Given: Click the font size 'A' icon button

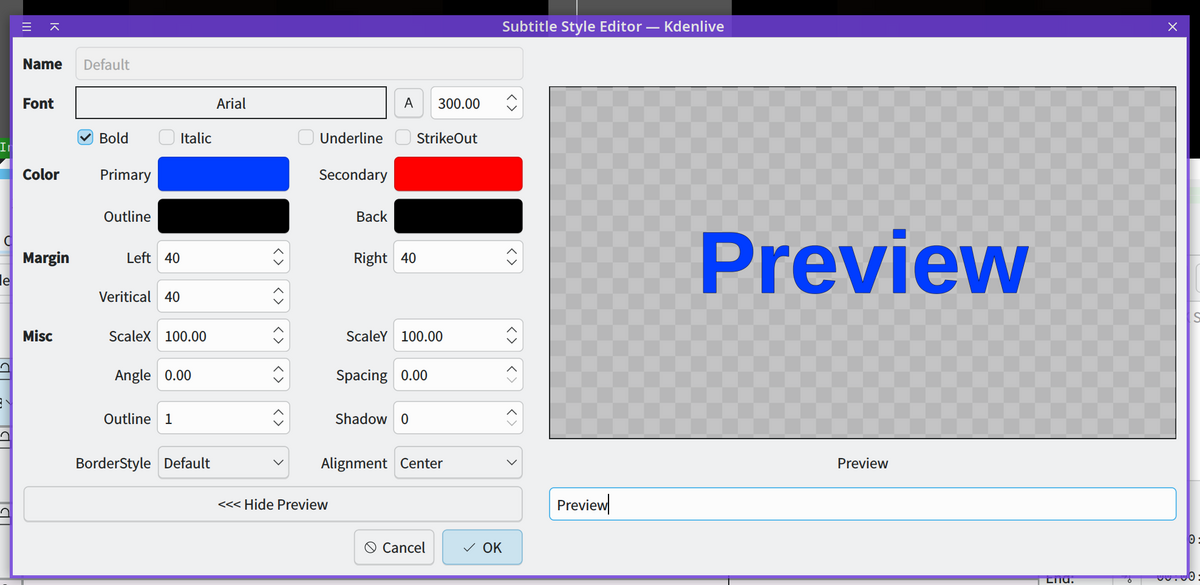Looking at the screenshot, I should (408, 103).
